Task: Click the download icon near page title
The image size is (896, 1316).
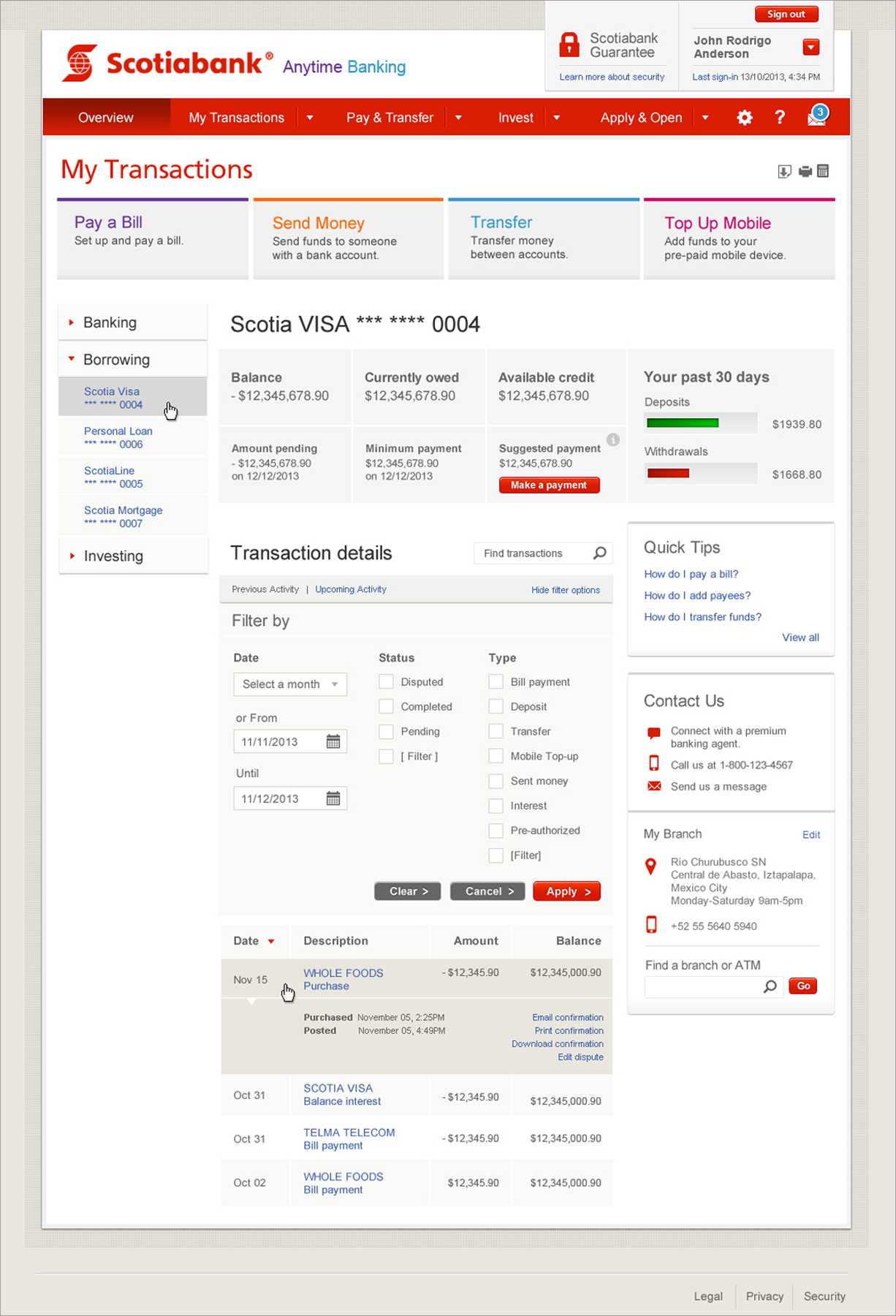Action: click(784, 172)
